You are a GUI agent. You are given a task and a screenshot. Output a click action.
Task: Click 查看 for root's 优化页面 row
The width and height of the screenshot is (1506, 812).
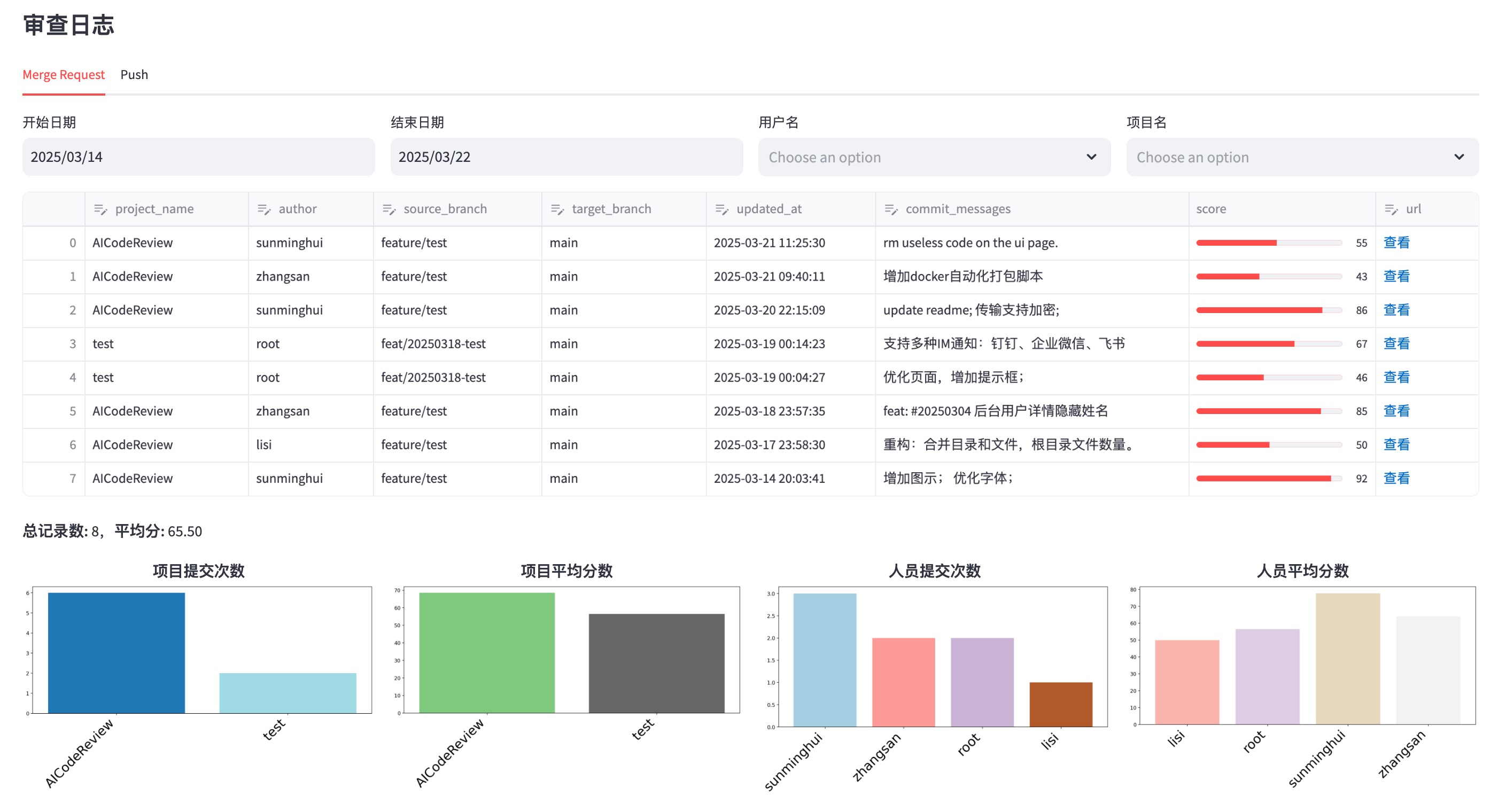click(x=1398, y=377)
